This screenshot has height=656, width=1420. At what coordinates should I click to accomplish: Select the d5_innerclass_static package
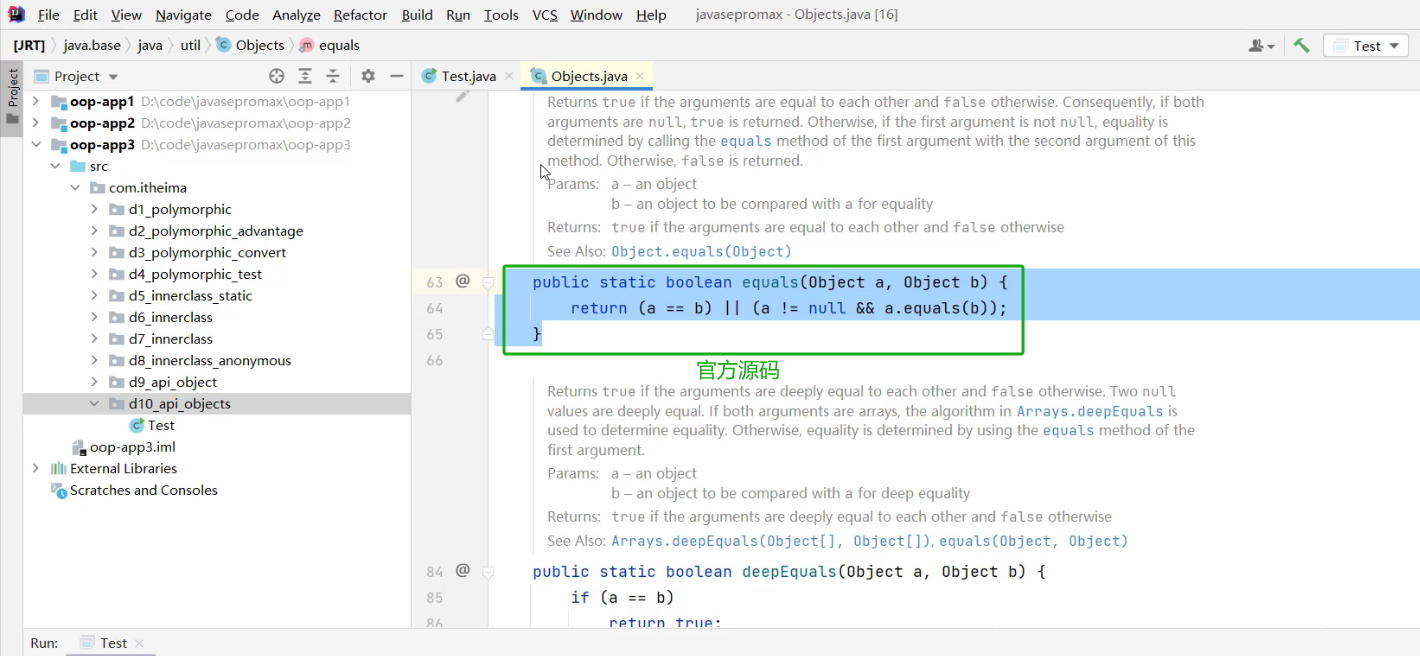coord(190,296)
